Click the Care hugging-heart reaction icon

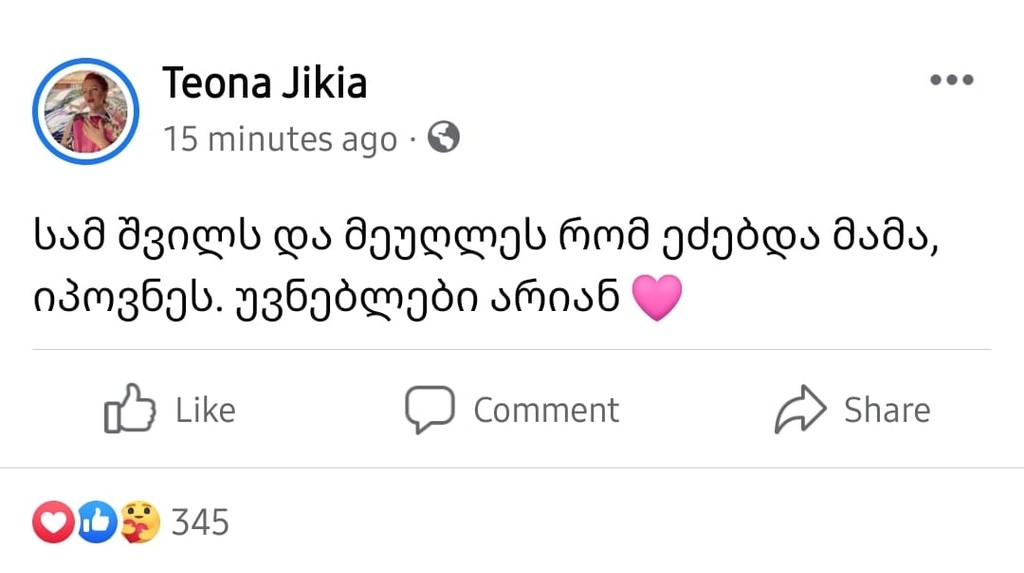(x=140, y=522)
